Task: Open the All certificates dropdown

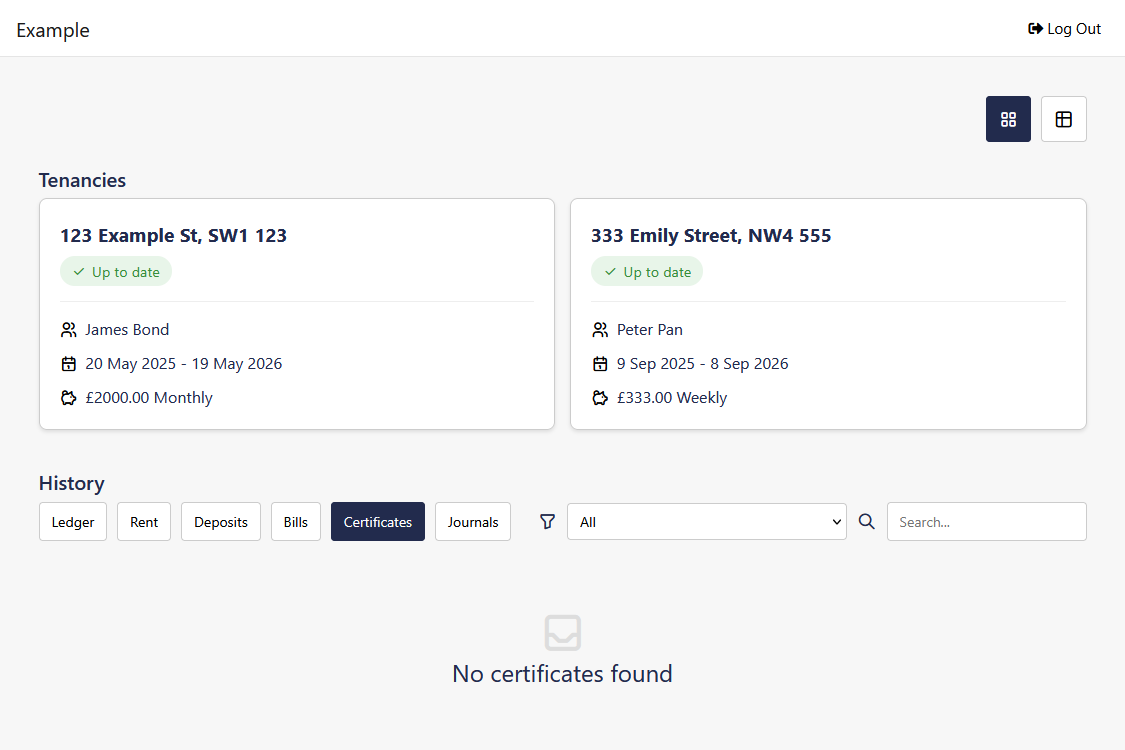Action: [707, 521]
